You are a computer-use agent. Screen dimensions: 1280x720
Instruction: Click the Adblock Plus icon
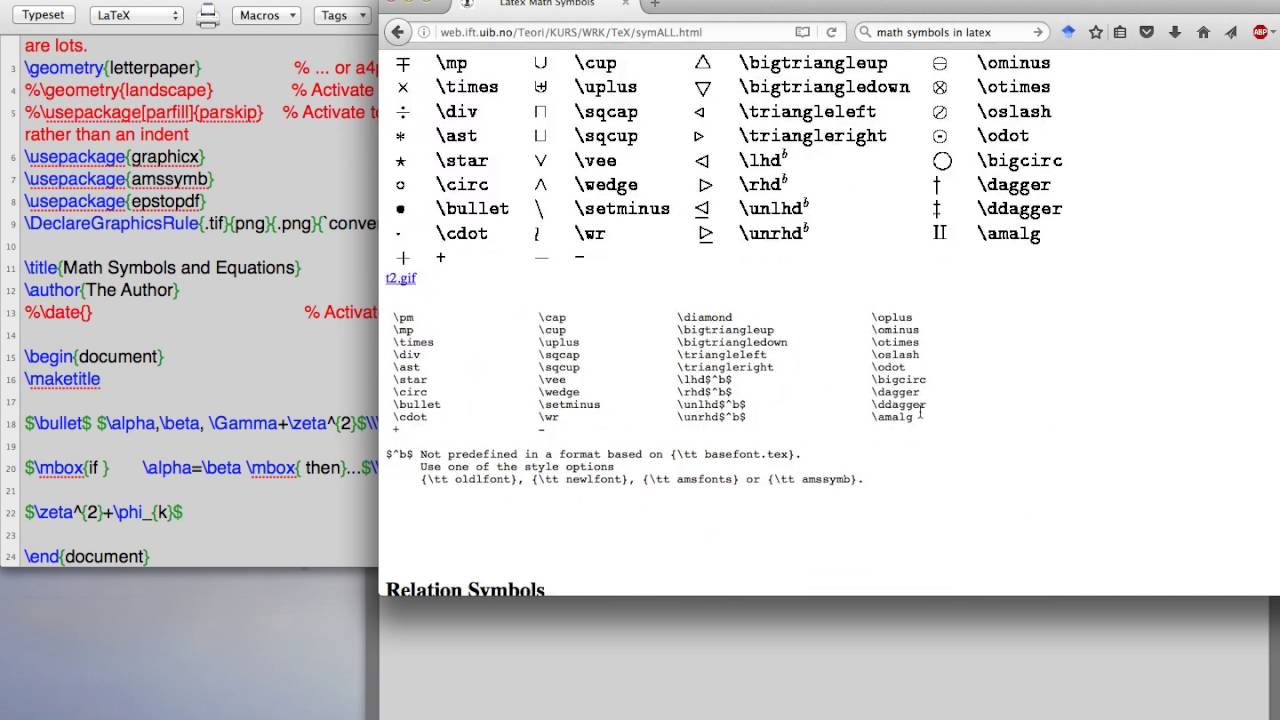tap(1260, 32)
